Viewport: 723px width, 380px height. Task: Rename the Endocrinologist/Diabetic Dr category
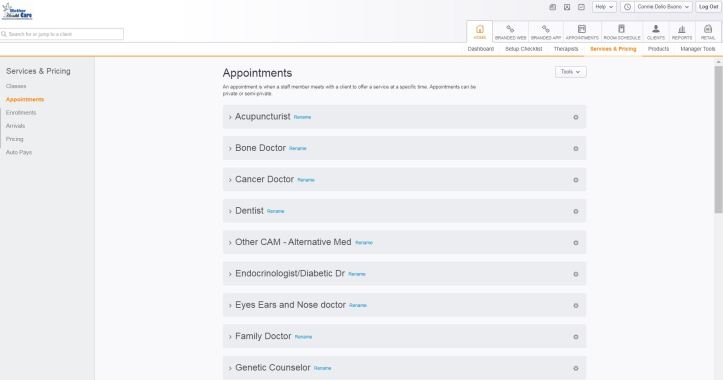tap(356, 274)
